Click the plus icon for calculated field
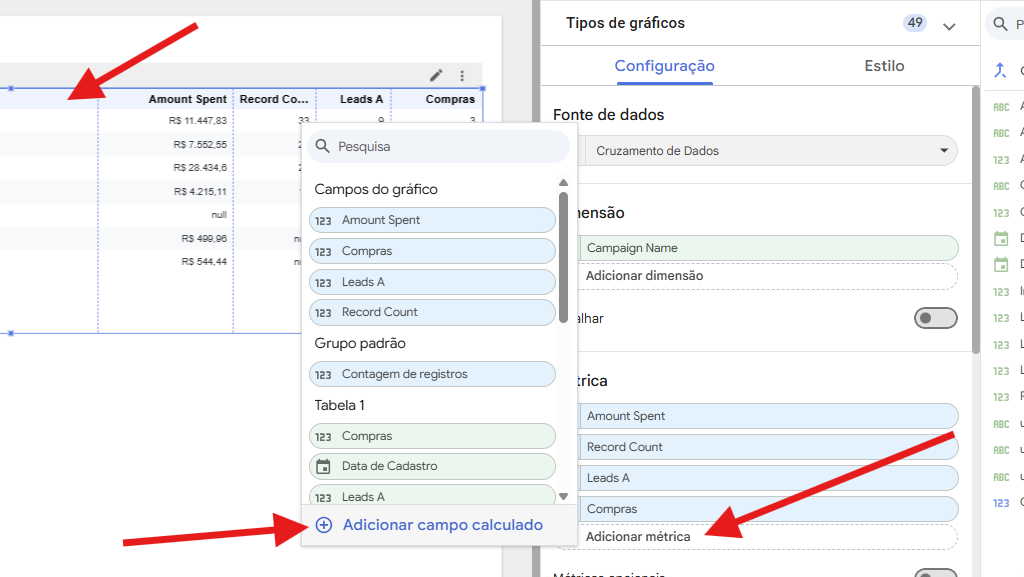This screenshot has width=1024, height=577. 324,525
